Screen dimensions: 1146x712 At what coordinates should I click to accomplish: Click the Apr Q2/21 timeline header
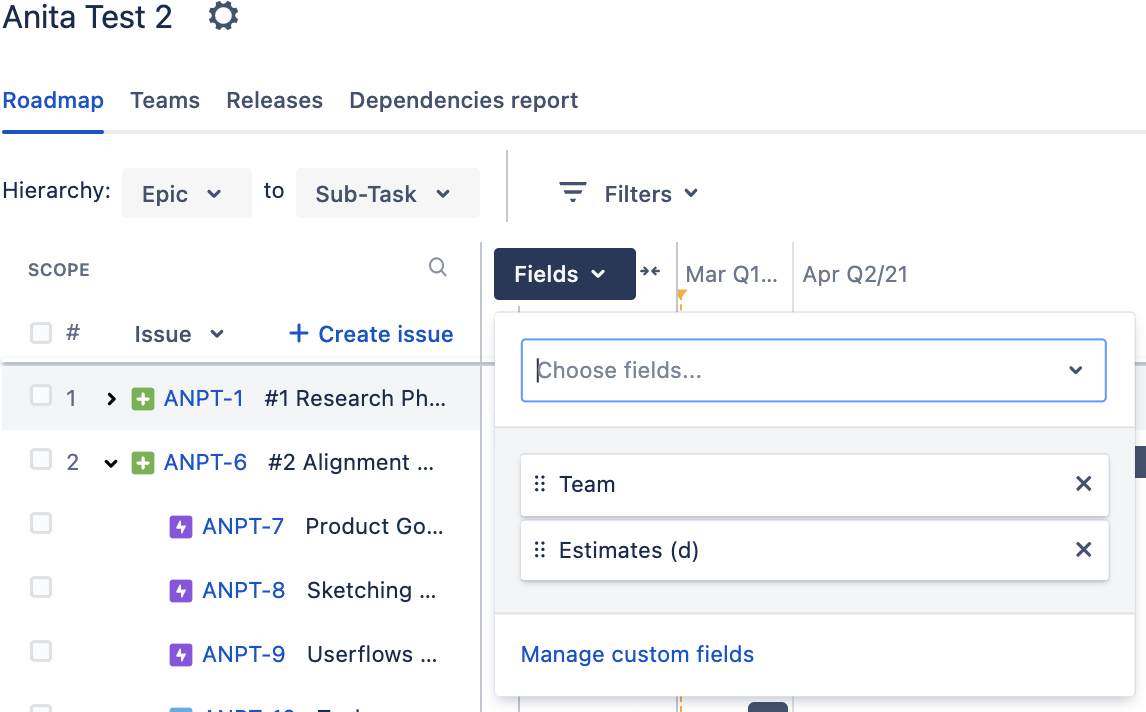(x=855, y=274)
